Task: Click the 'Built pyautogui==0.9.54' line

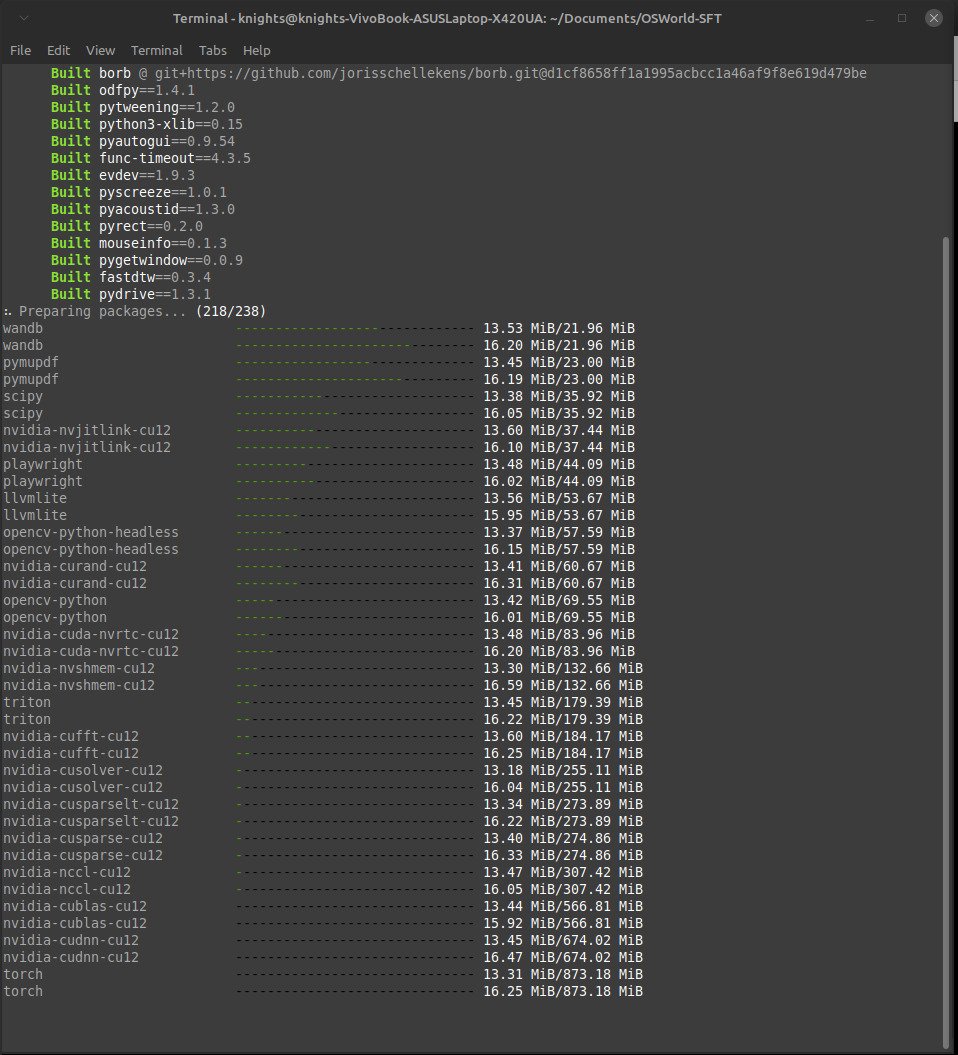Action: [x=143, y=141]
